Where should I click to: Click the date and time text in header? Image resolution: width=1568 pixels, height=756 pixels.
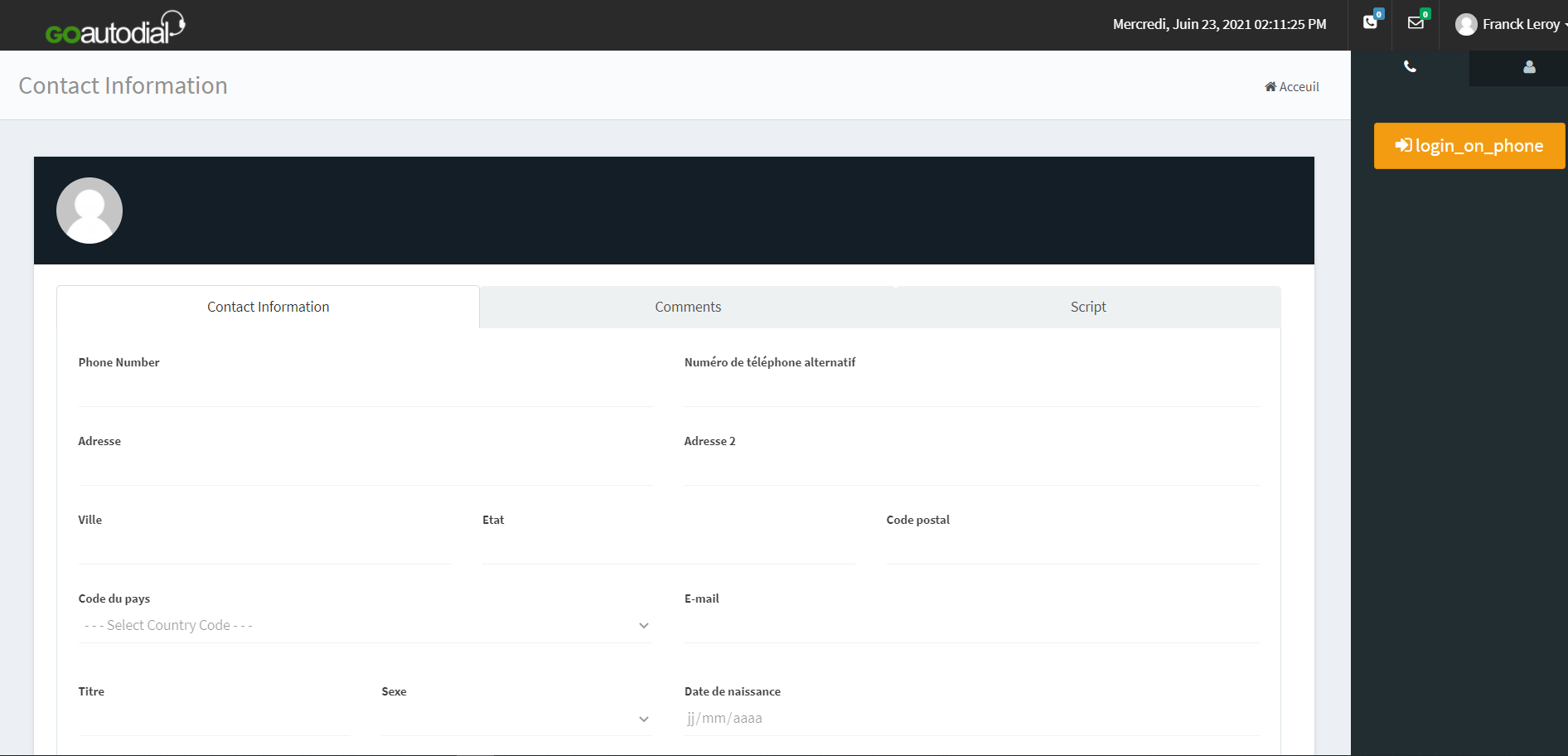(1219, 25)
